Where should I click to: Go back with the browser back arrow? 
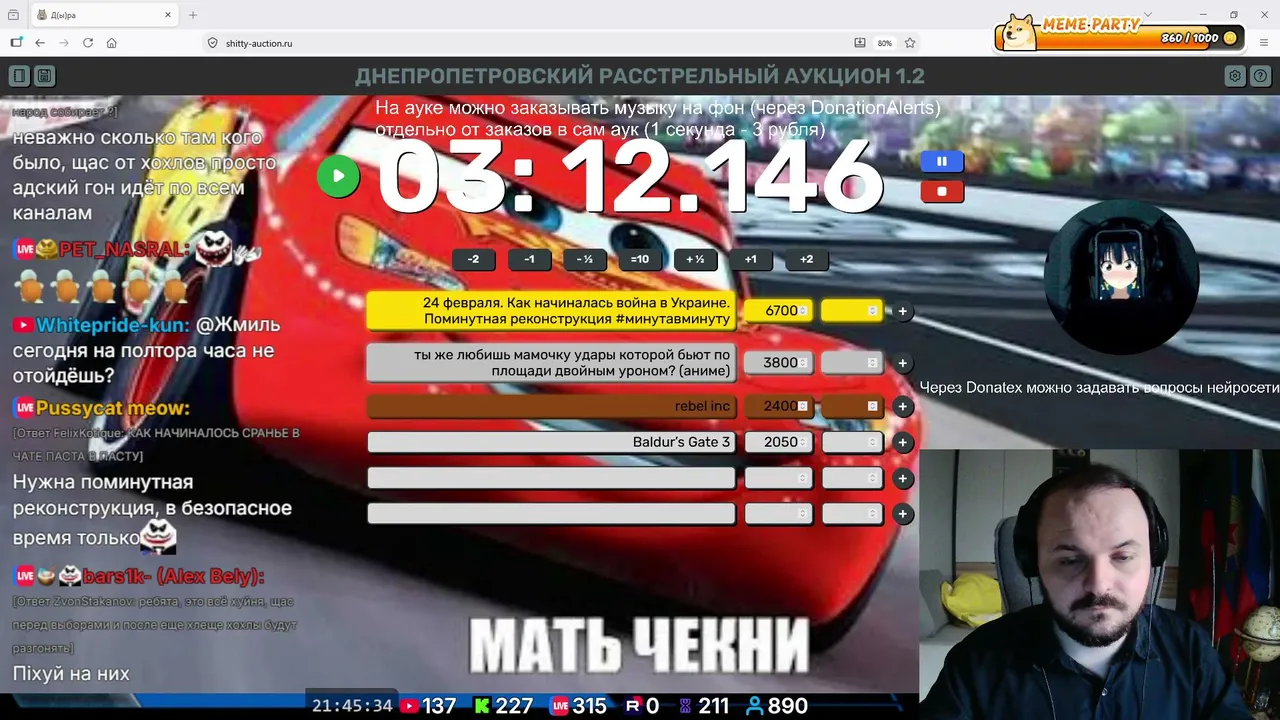pos(40,43)
